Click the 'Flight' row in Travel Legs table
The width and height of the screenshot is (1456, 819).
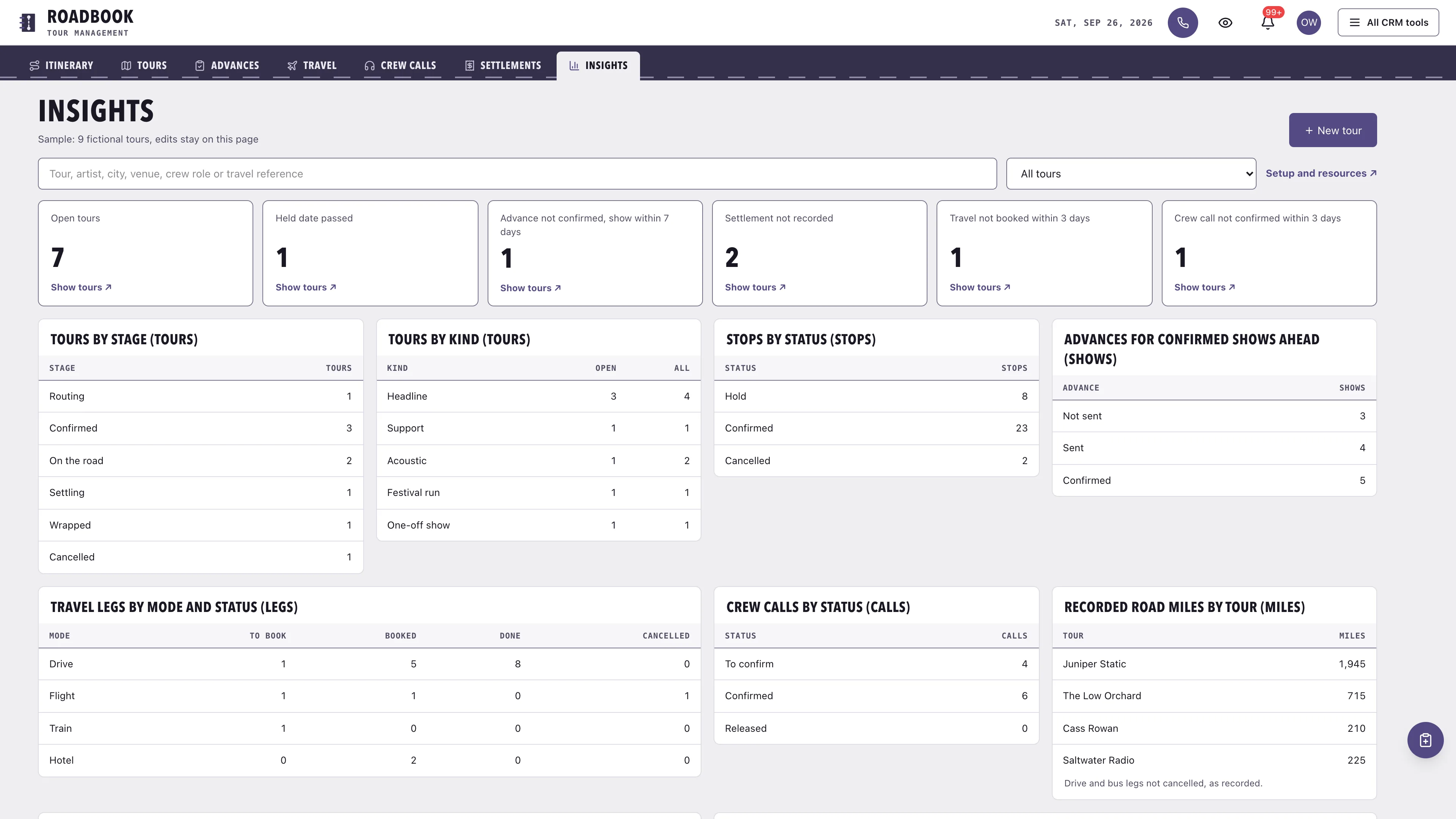click(370, 696)
